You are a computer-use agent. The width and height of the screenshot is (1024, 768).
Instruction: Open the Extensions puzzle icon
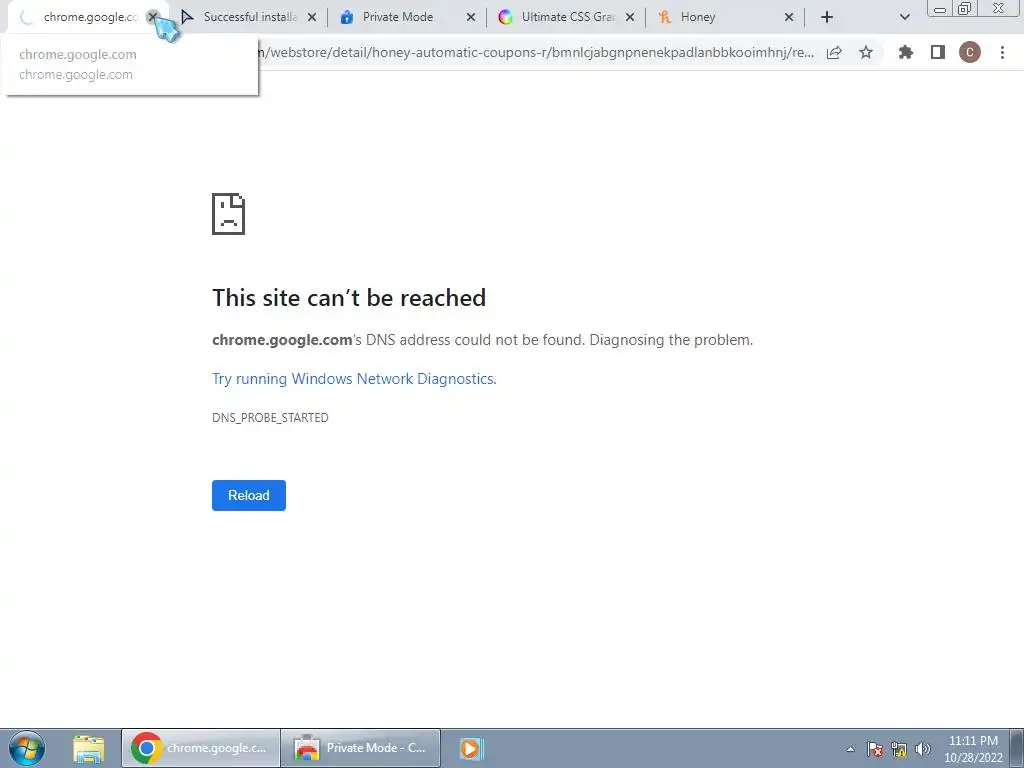[x=905, y=52]
